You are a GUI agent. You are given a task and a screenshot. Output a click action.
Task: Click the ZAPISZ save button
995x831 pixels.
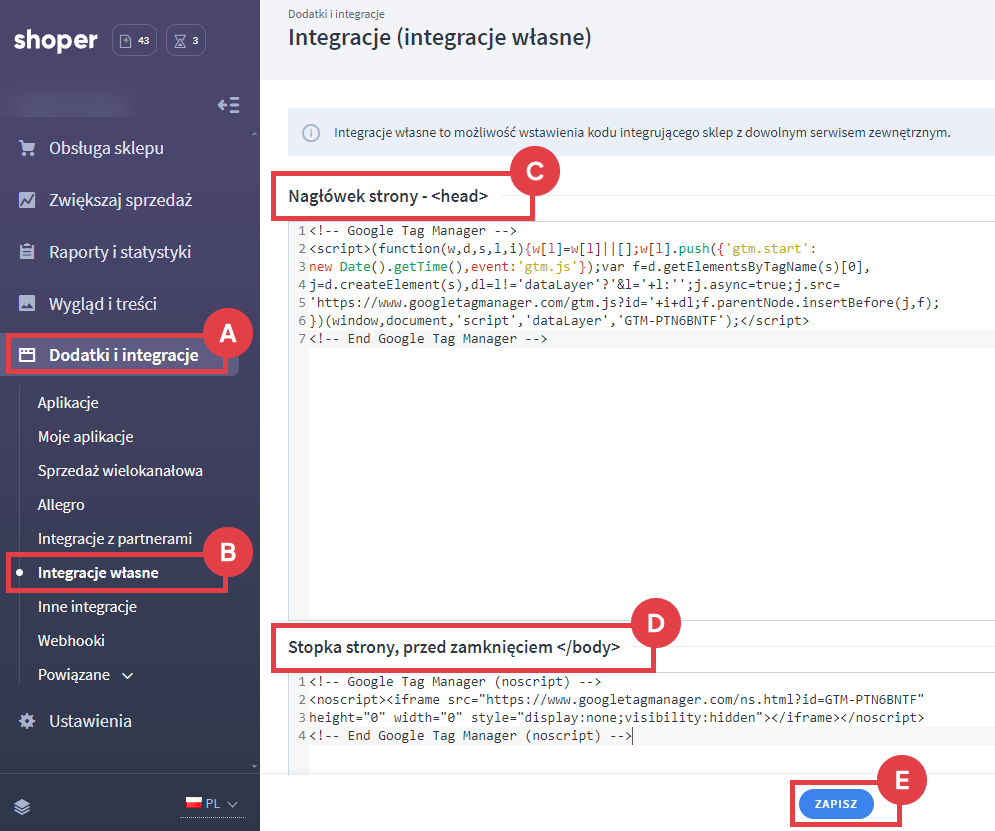[x=836, y=804]
